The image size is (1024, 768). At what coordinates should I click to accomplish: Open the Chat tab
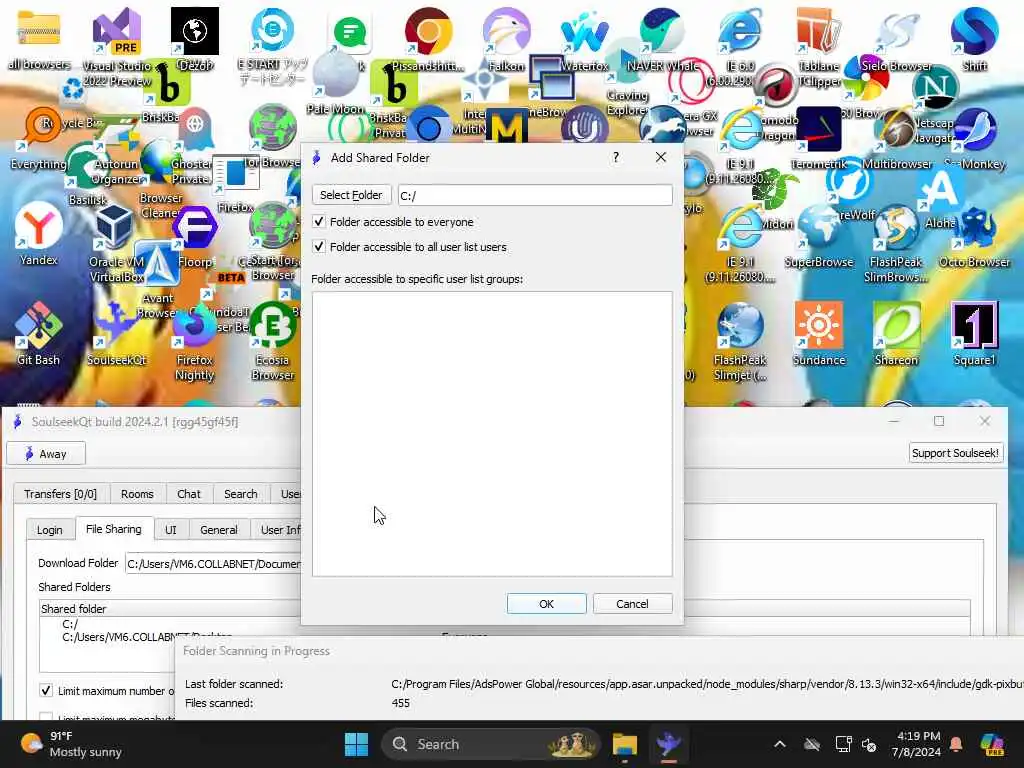click(x=189, y=494)
